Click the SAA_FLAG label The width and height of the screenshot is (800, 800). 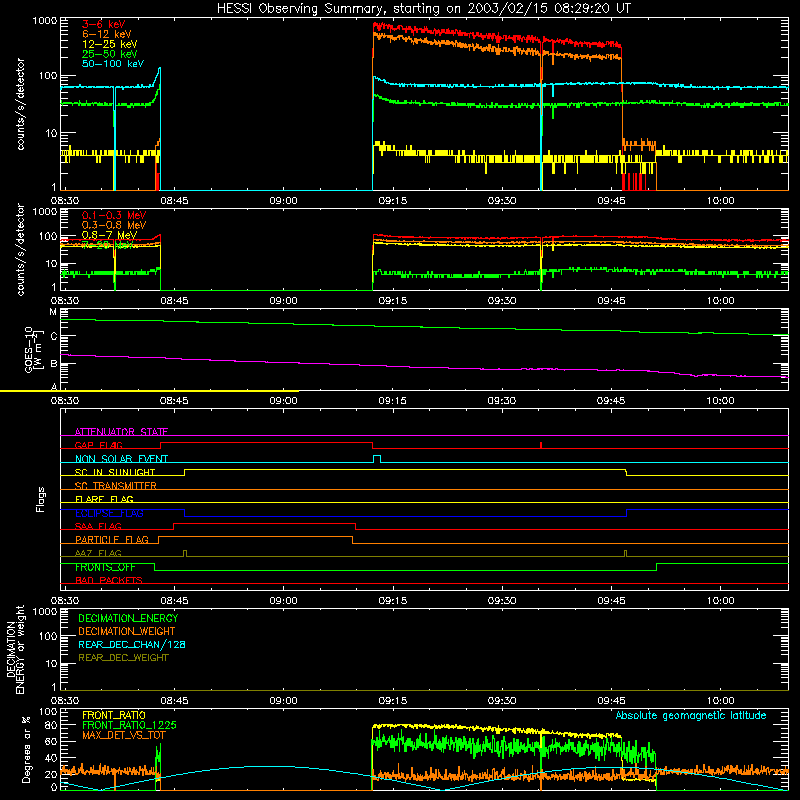pos(98,526)
